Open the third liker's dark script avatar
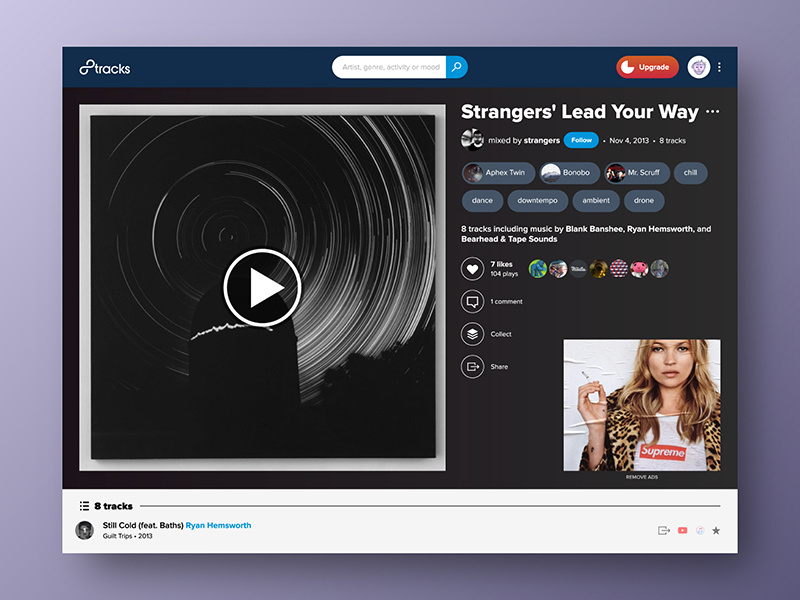Viewport: 800px width, 600px height. coord(578,268)
